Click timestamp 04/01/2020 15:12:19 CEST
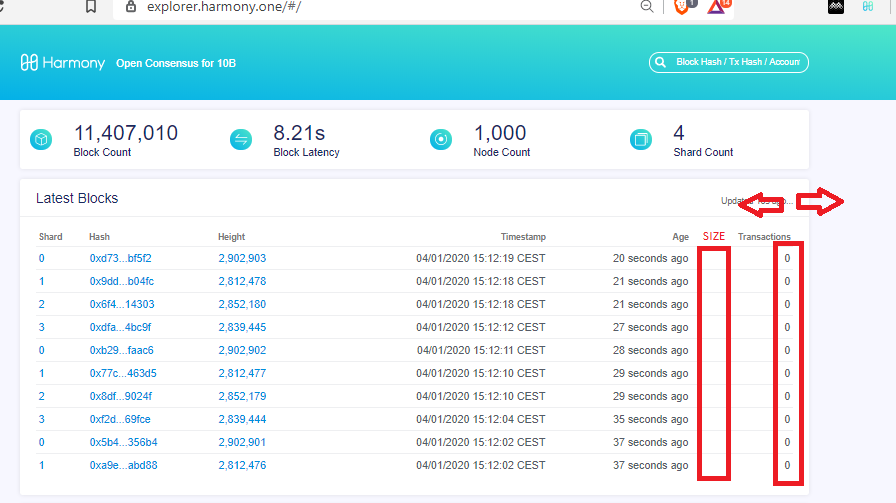Image resolution: width=896 pixels, height=503 pixels. coord(481,258)
